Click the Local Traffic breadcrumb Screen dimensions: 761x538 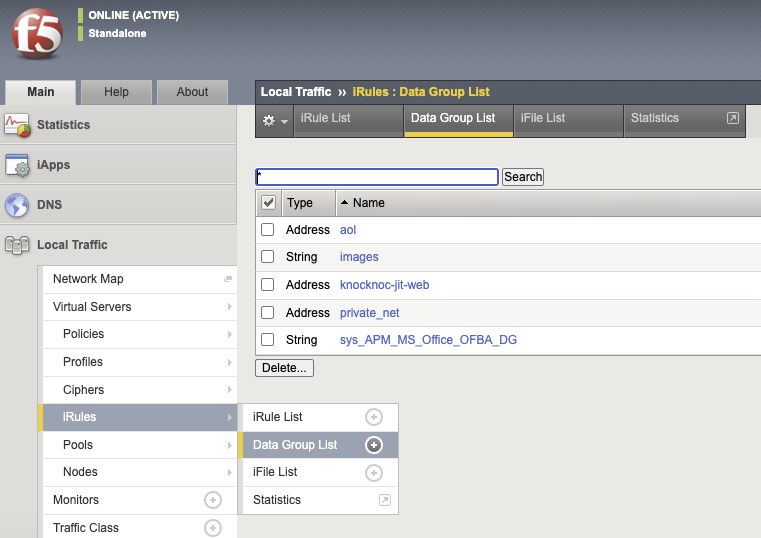tap(296, 92)
